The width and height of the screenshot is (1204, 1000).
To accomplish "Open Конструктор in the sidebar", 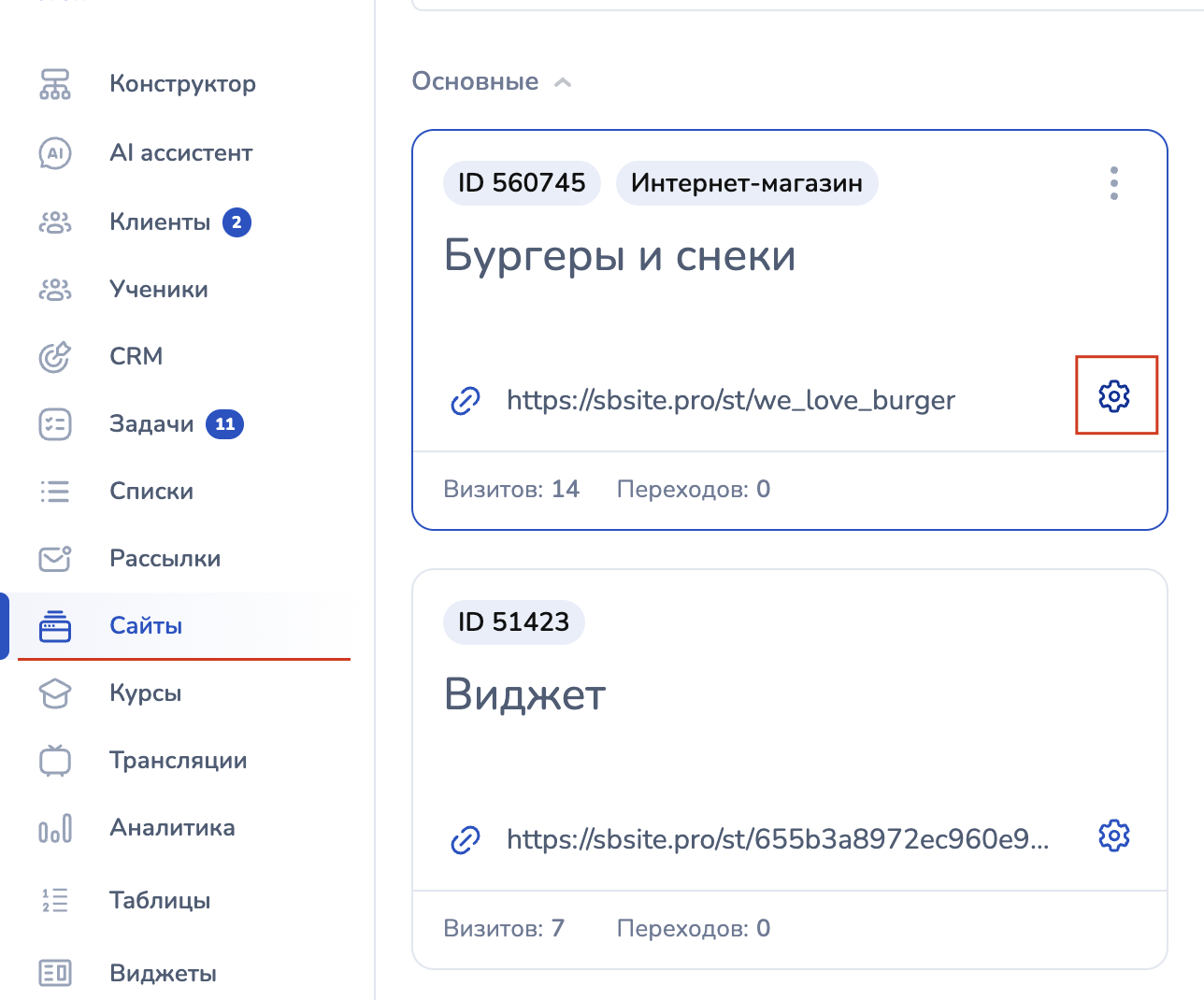I will pos(182,84).
